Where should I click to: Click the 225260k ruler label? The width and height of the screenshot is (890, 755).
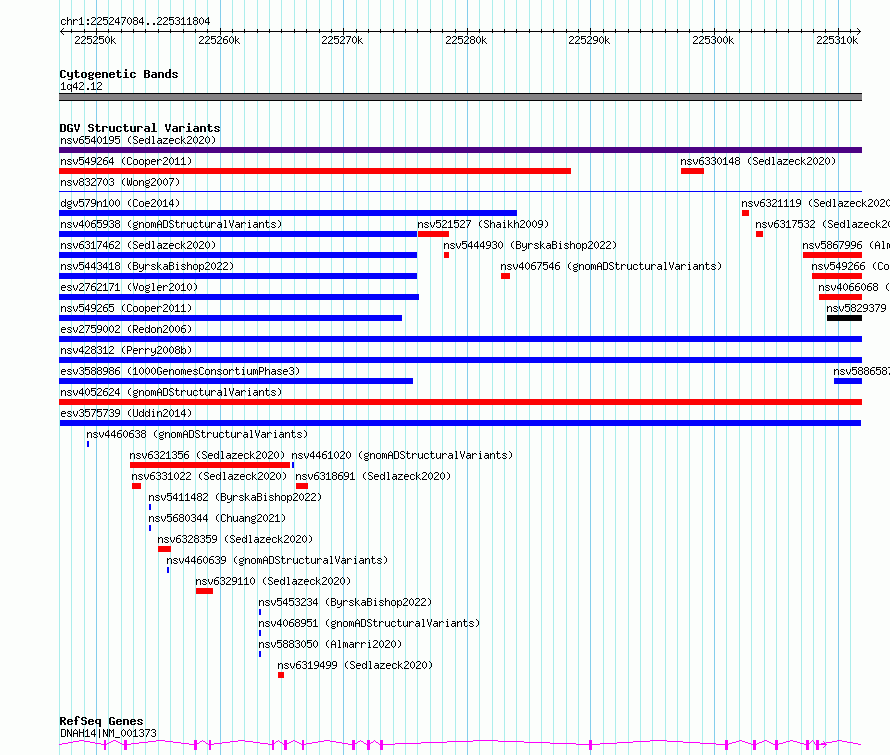[219, 40]
